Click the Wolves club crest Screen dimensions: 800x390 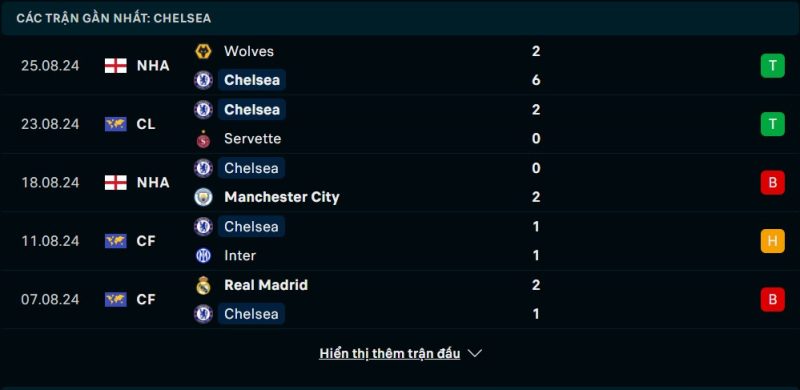point(203,51)
